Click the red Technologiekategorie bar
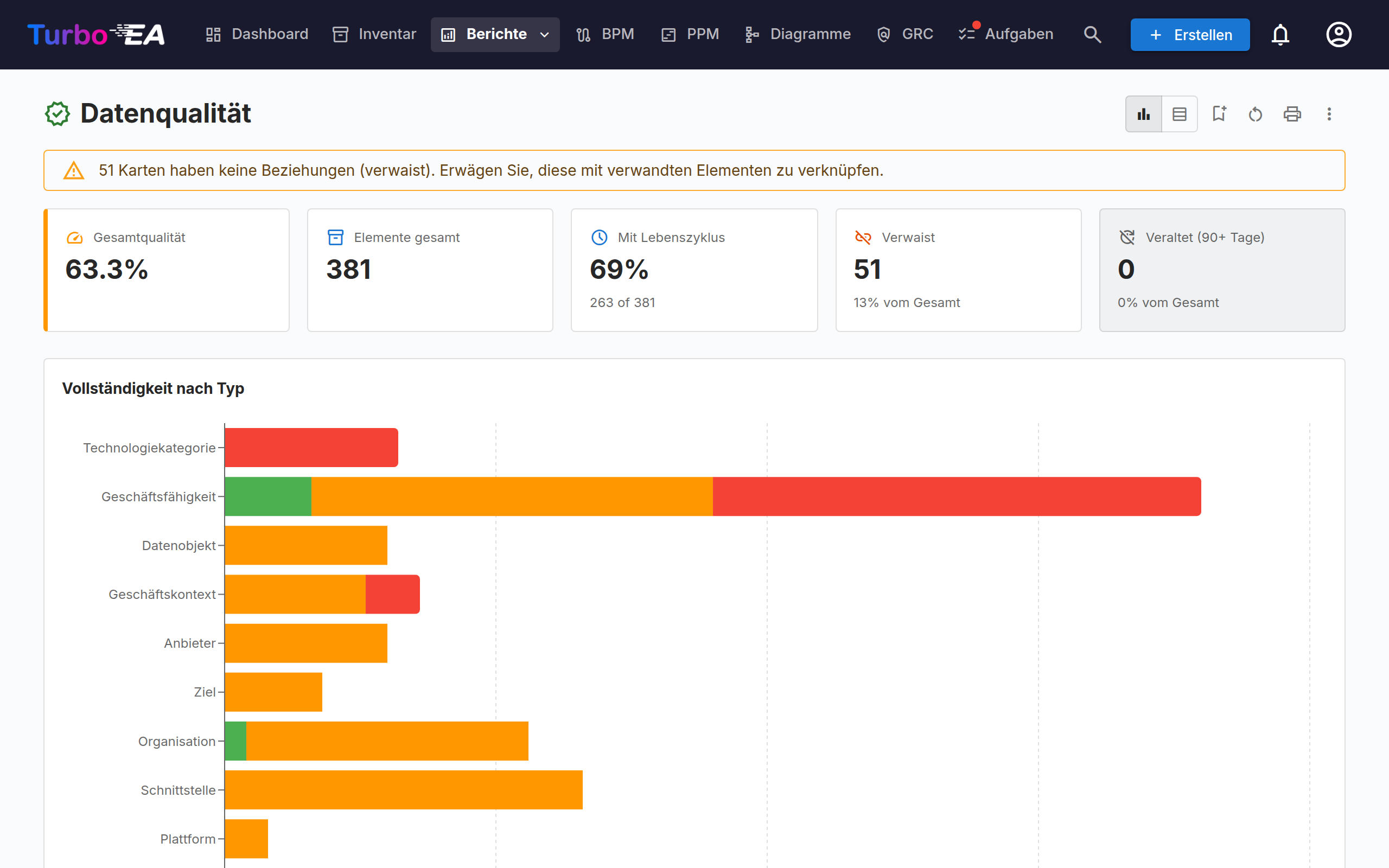This screenshot has height=868, width=1389. coord(311,447)
